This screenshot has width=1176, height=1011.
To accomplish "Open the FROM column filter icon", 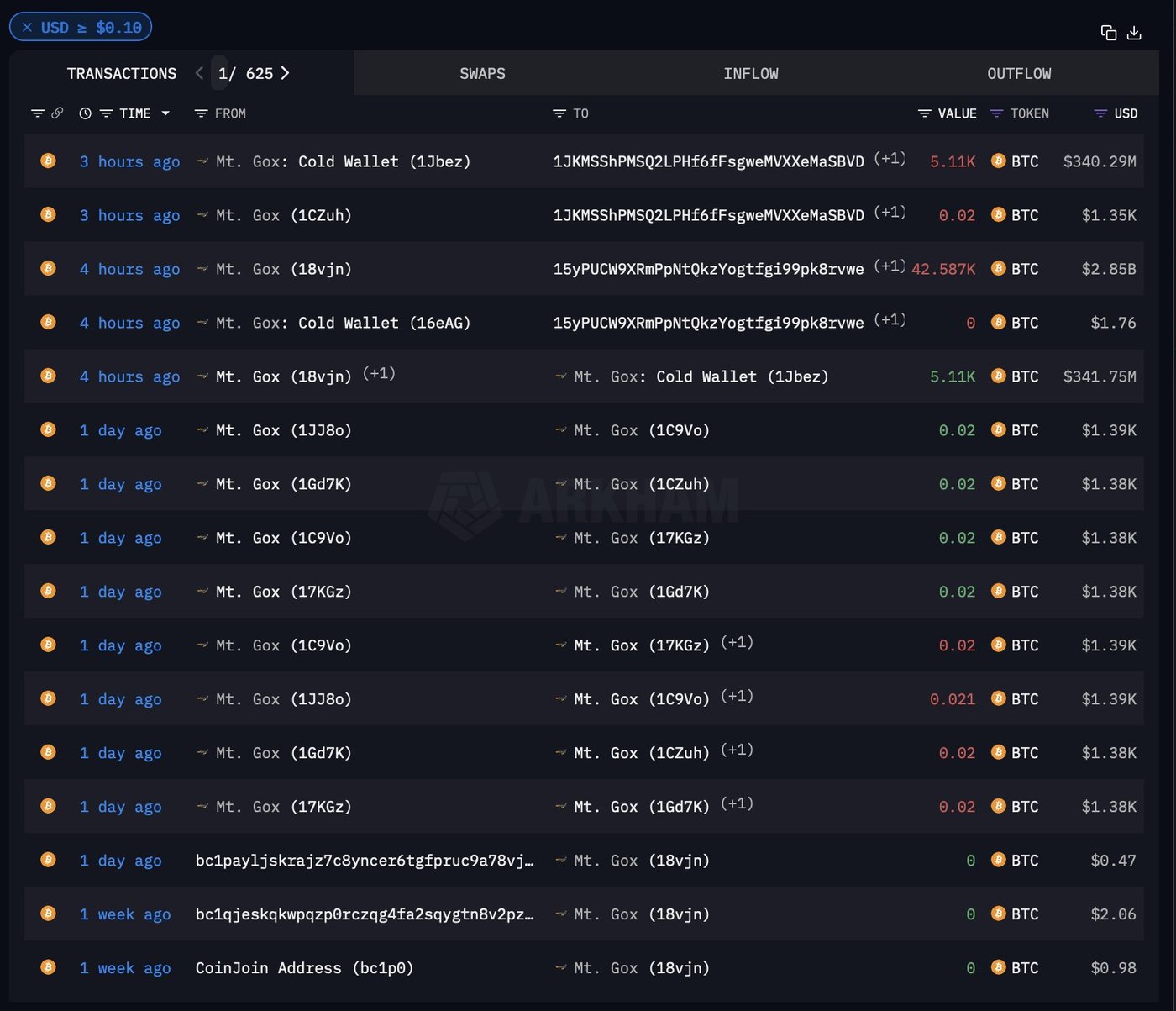I will tap(201, 113).
